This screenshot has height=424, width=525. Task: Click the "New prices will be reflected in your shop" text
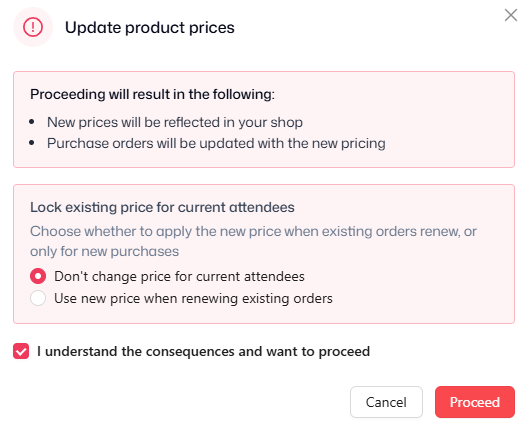tap(175, 122)
